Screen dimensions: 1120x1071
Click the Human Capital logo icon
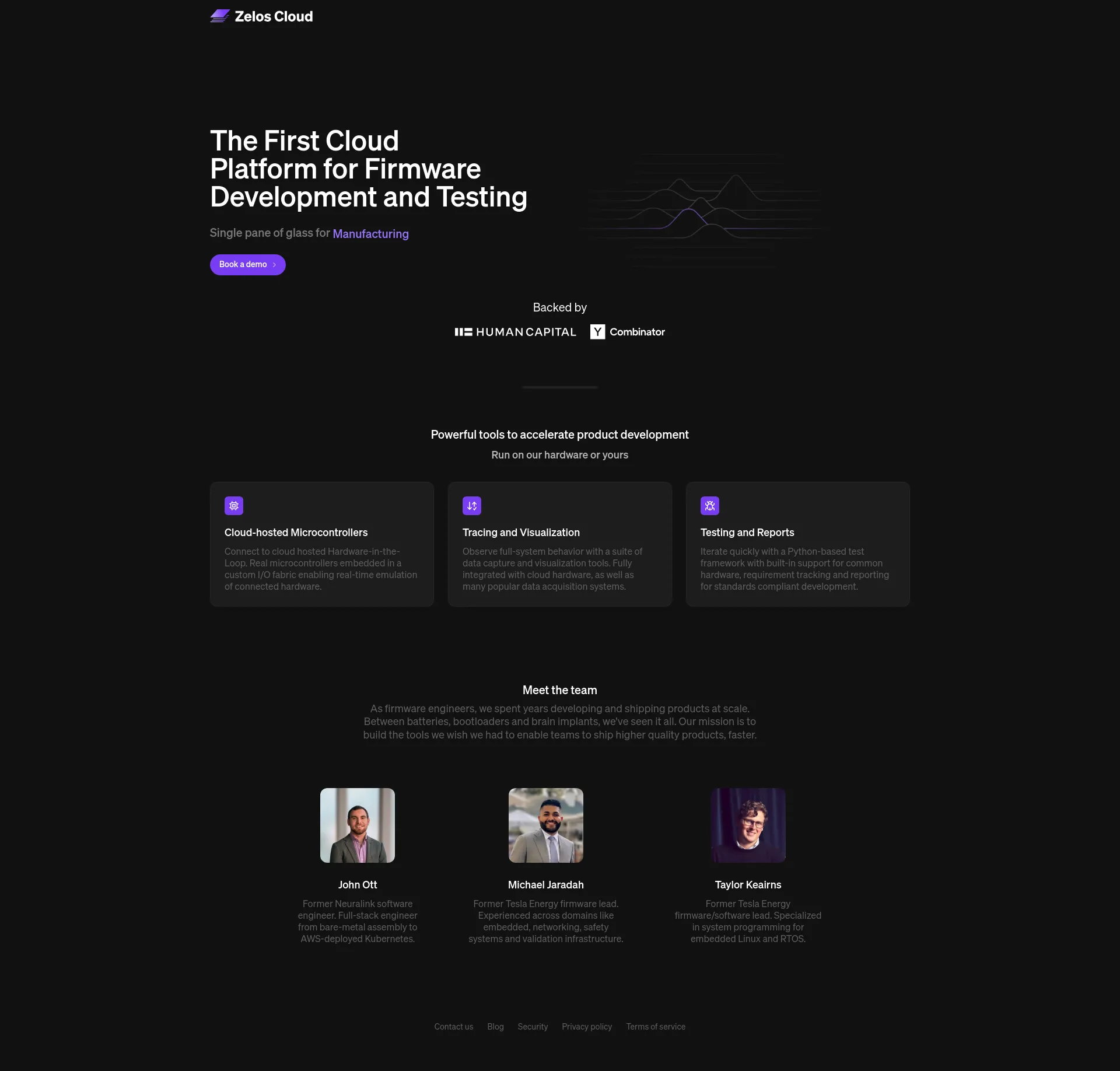pyautogui.click(x=462, y=331)
